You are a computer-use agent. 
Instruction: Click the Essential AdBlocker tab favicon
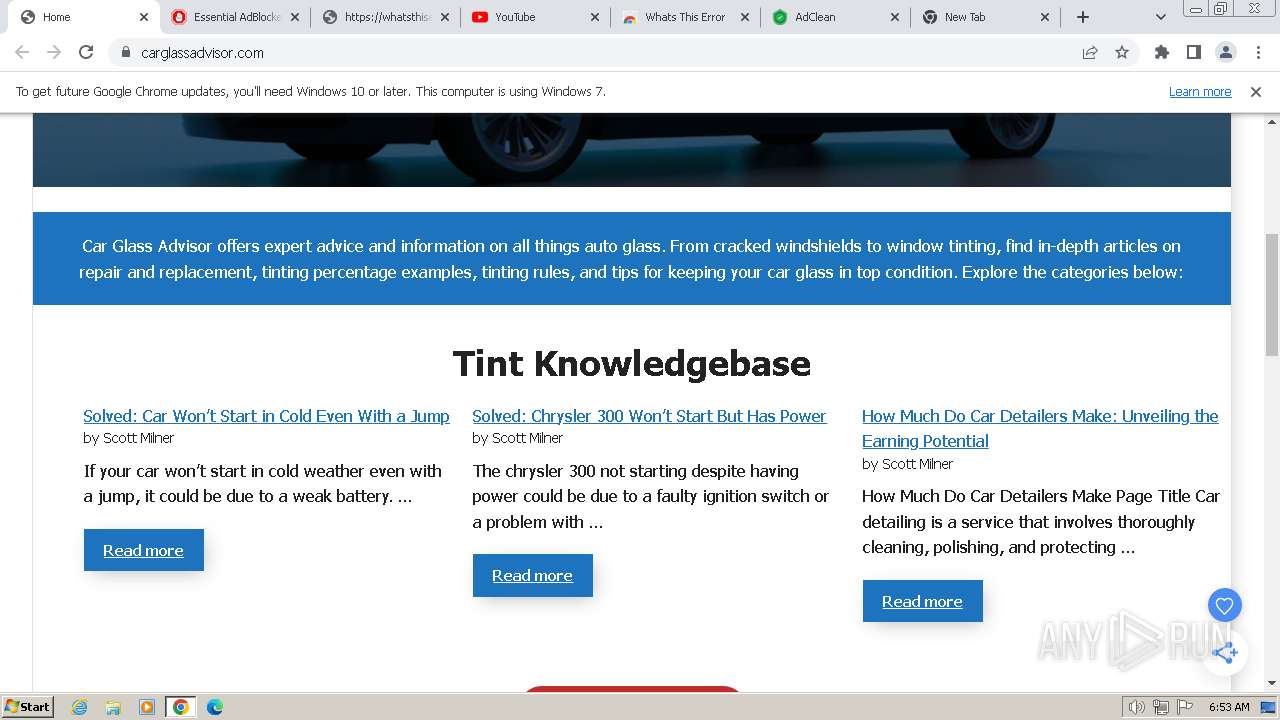pyautogui.click(x=179, y=17)
